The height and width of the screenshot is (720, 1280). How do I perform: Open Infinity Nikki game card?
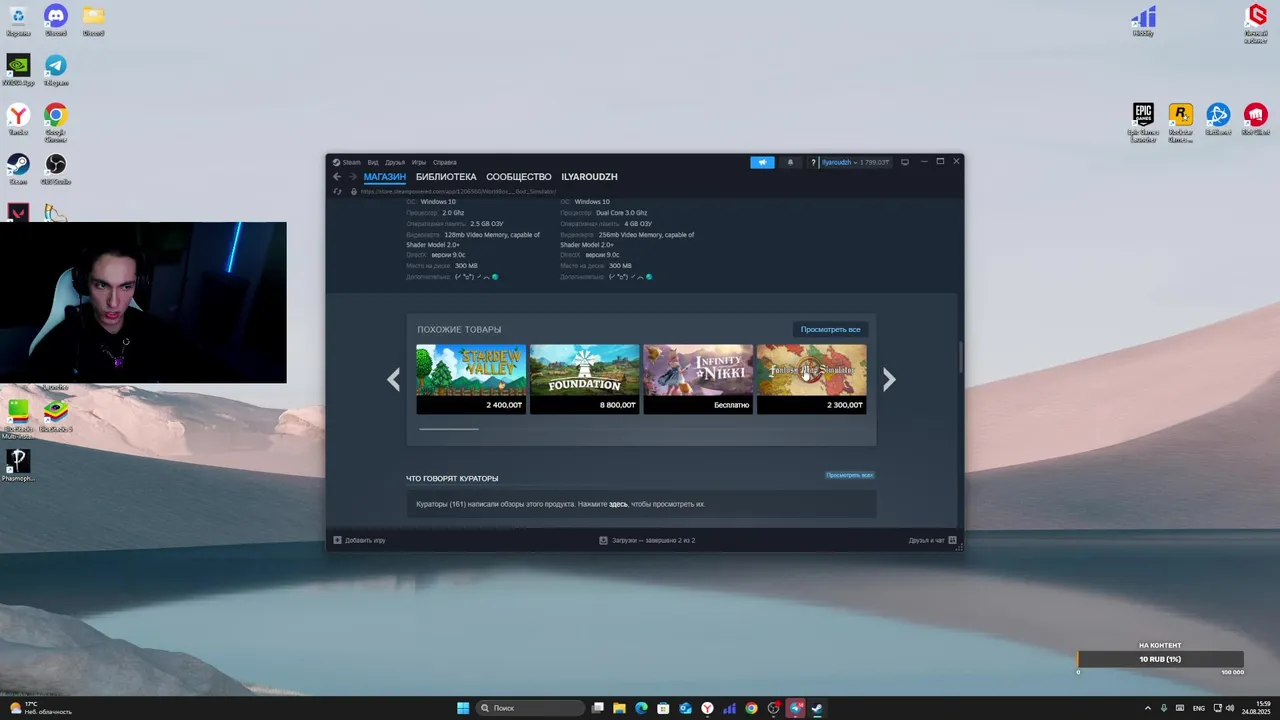(698, 379)
